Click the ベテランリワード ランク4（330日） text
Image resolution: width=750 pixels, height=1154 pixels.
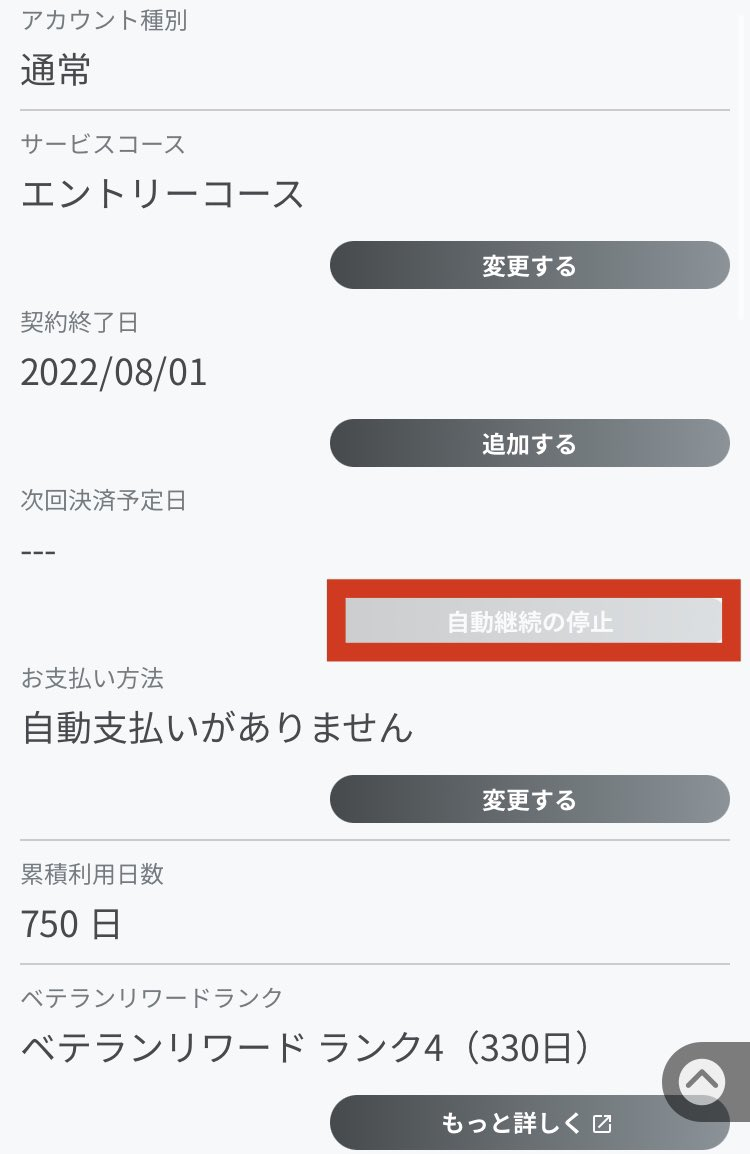(306, 1047)
